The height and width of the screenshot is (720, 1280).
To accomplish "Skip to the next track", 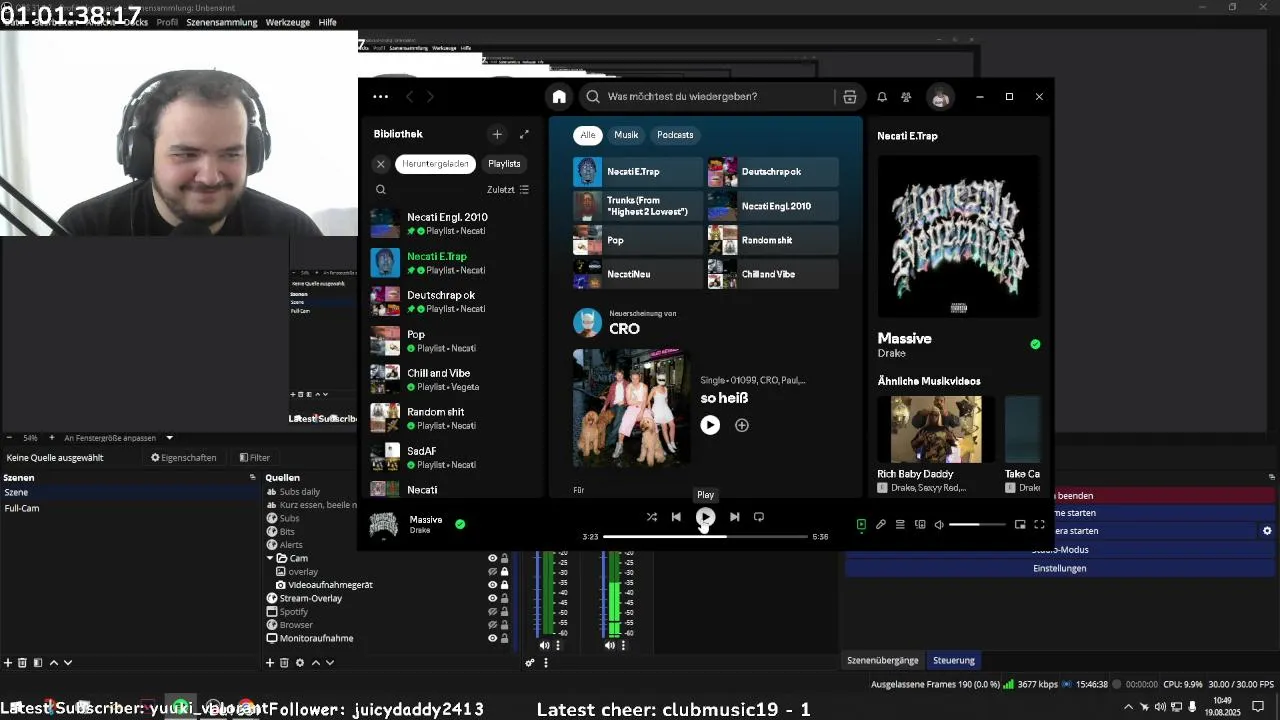I will [x=735, y=517].
